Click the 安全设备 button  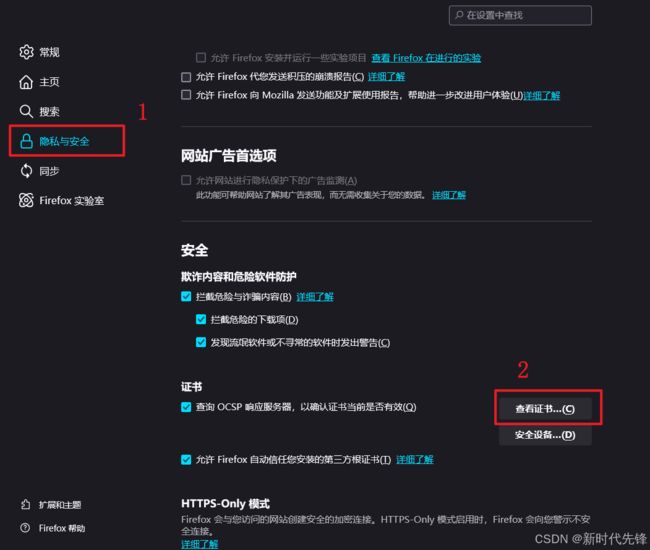pos(545,435)
